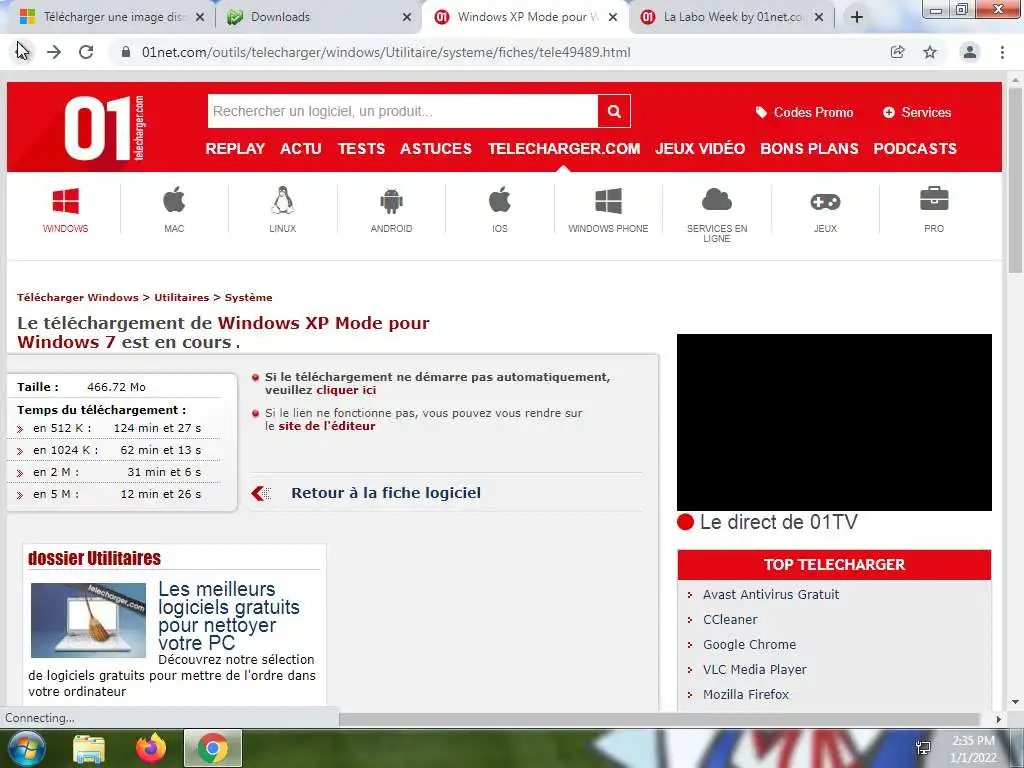Switch to the La Labo Week by 01net tab
This screenshot has height=768, width=1024.
(x=725, y=17)
